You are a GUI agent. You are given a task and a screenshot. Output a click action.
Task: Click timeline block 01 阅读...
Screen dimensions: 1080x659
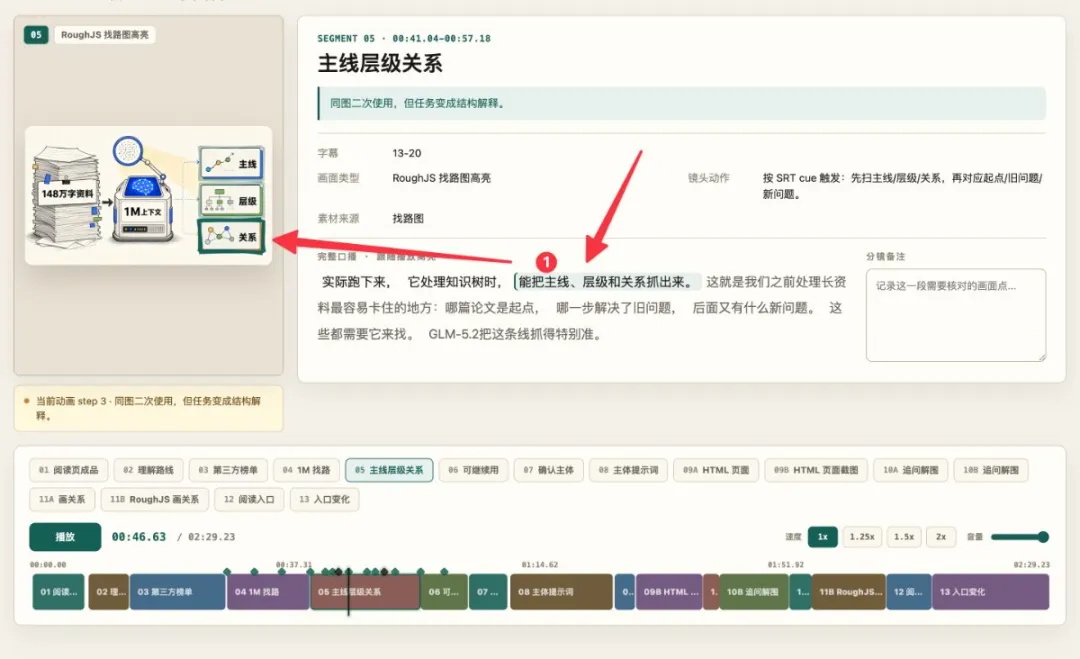point(59,592)
